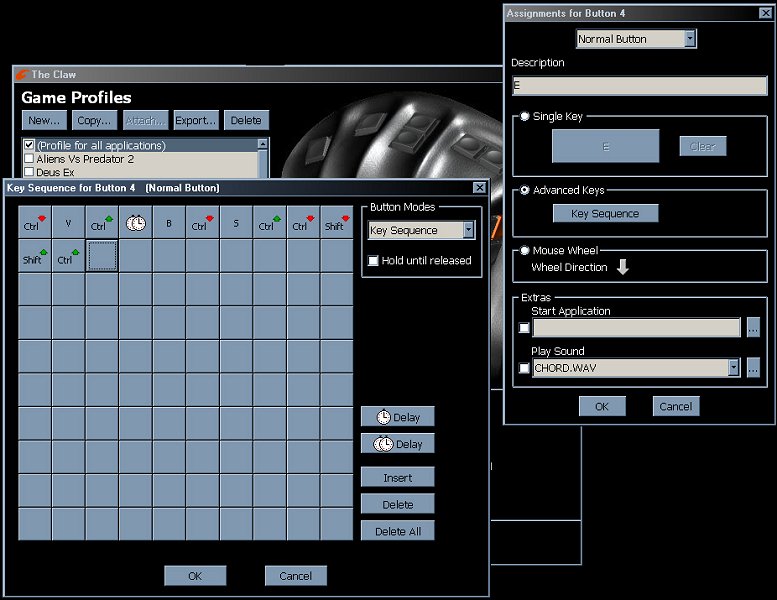The image size is (777, 600).
Task: Click Export in Game Profiles
Action: 196,120
